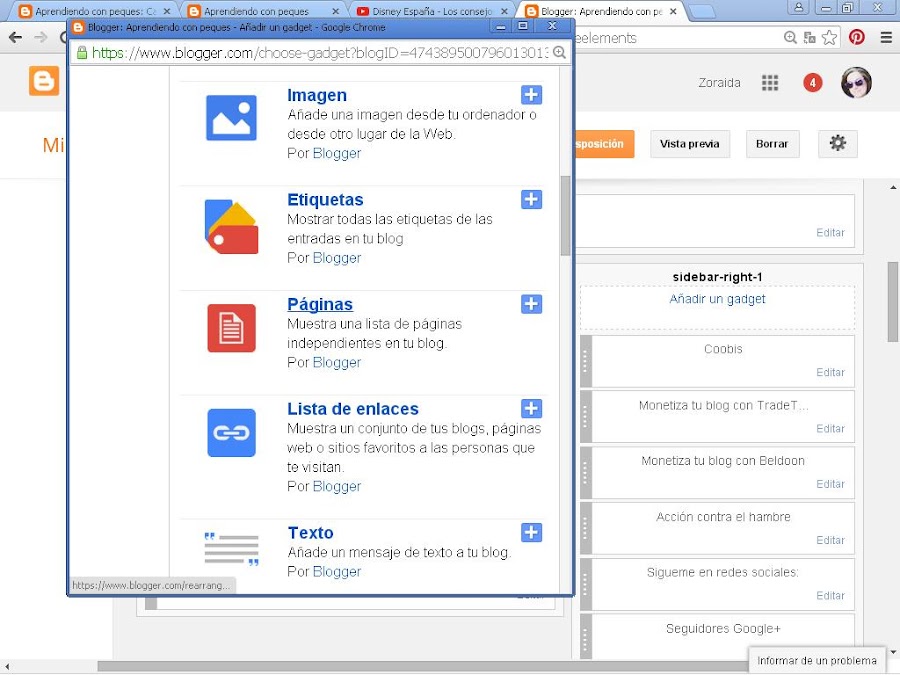Click the Zoraida account name
Image resolution: width=900 pixels, height=675 pixels.
(x=719, y=83)
